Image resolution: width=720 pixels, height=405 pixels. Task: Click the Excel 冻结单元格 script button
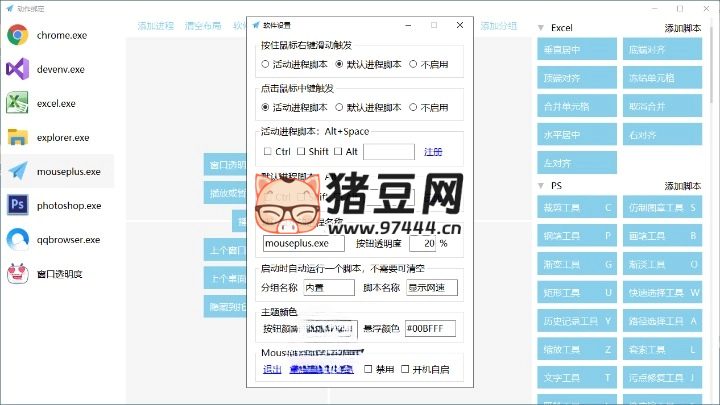(662, 78)
